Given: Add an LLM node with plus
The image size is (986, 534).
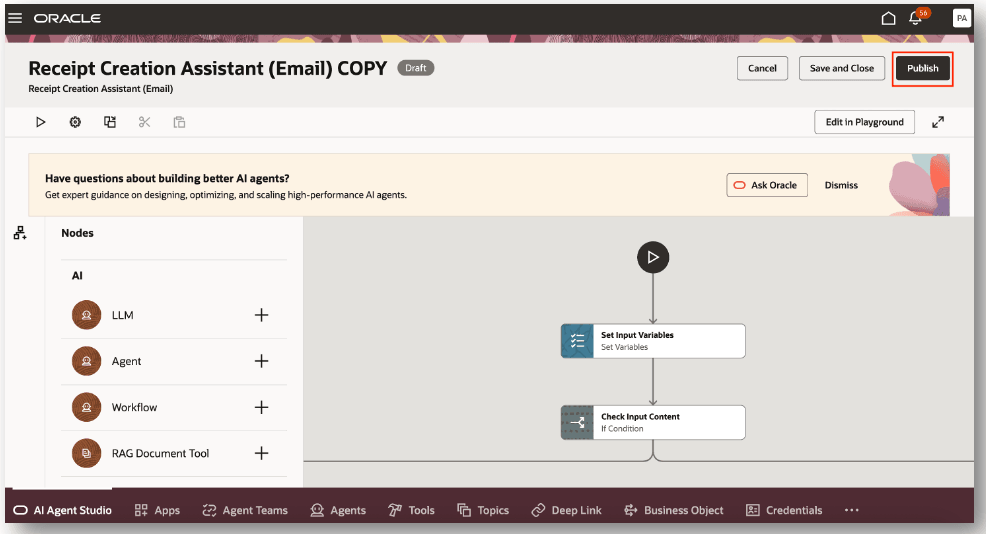Looking at the screenshot, I should (262, 315).
